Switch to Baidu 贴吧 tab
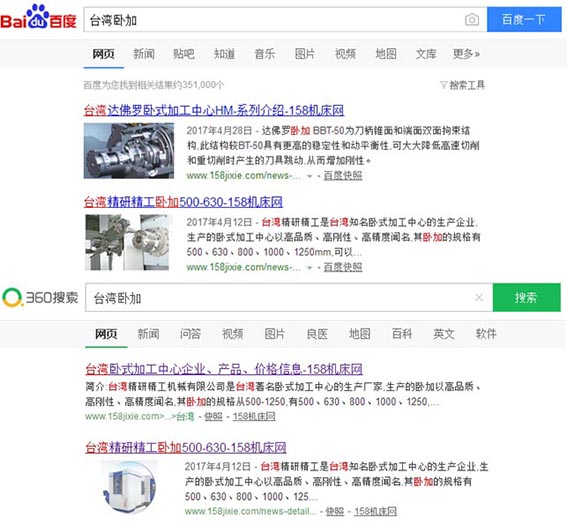 click(x=184, y=54)
